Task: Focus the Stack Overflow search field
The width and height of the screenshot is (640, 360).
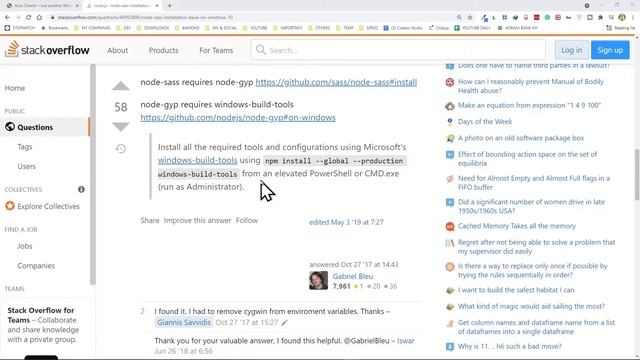Action: (398, 50)
